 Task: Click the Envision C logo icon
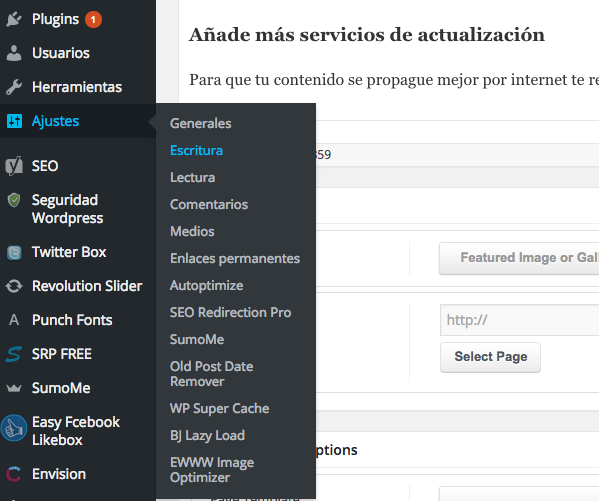(14, 474)
